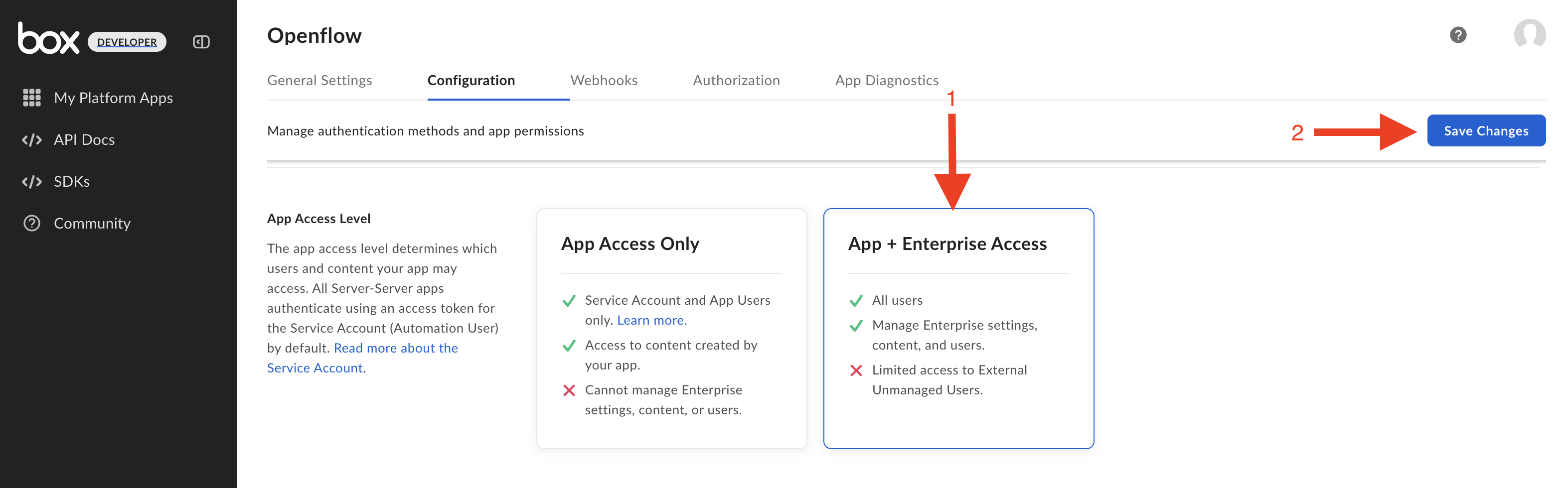This screenshot has height=488, width=1568.
Task: Switch to the General Settings tab
Action: tap(319, 80)
